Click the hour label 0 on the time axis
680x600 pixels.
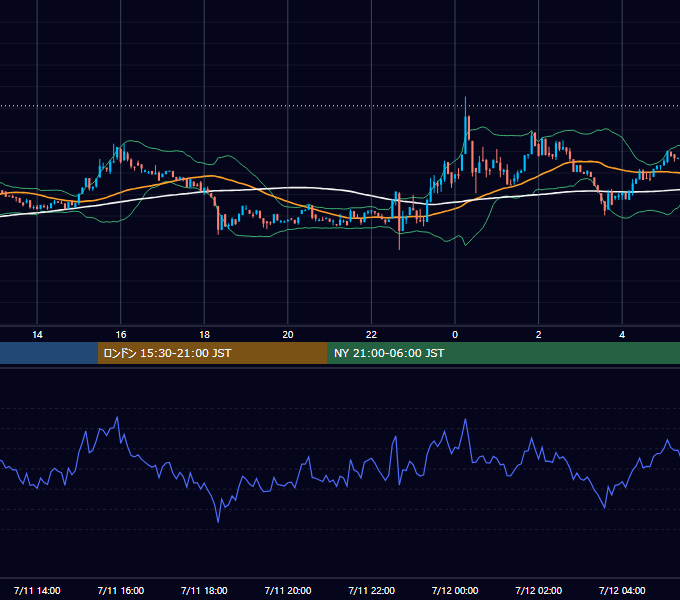[455, 335]
